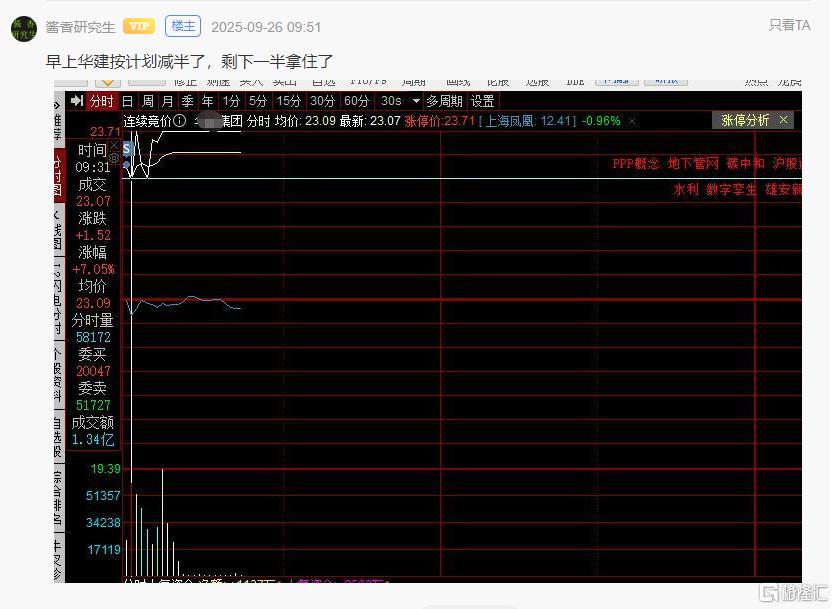Open the 多周期 multi-period view
Viewport: 834px width, 609px height.
(444, 101)
